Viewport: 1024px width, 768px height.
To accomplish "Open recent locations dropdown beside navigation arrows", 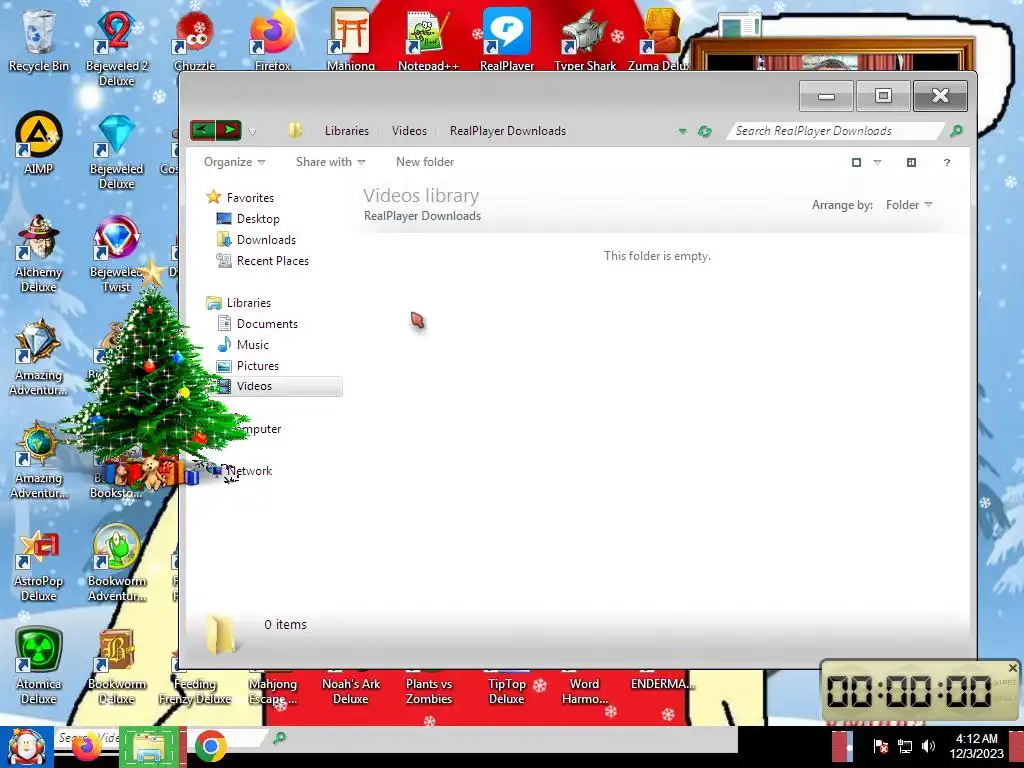I will click(x=252, y=132).
